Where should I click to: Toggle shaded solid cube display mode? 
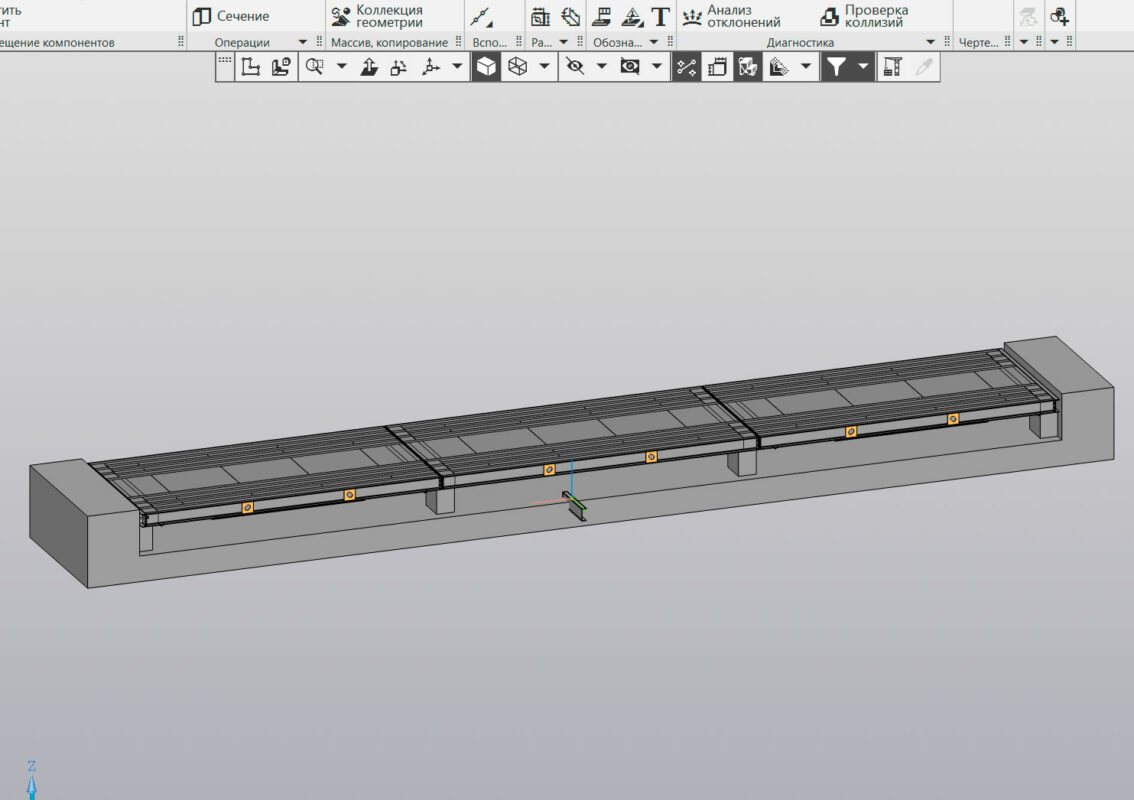click(486, 67)
